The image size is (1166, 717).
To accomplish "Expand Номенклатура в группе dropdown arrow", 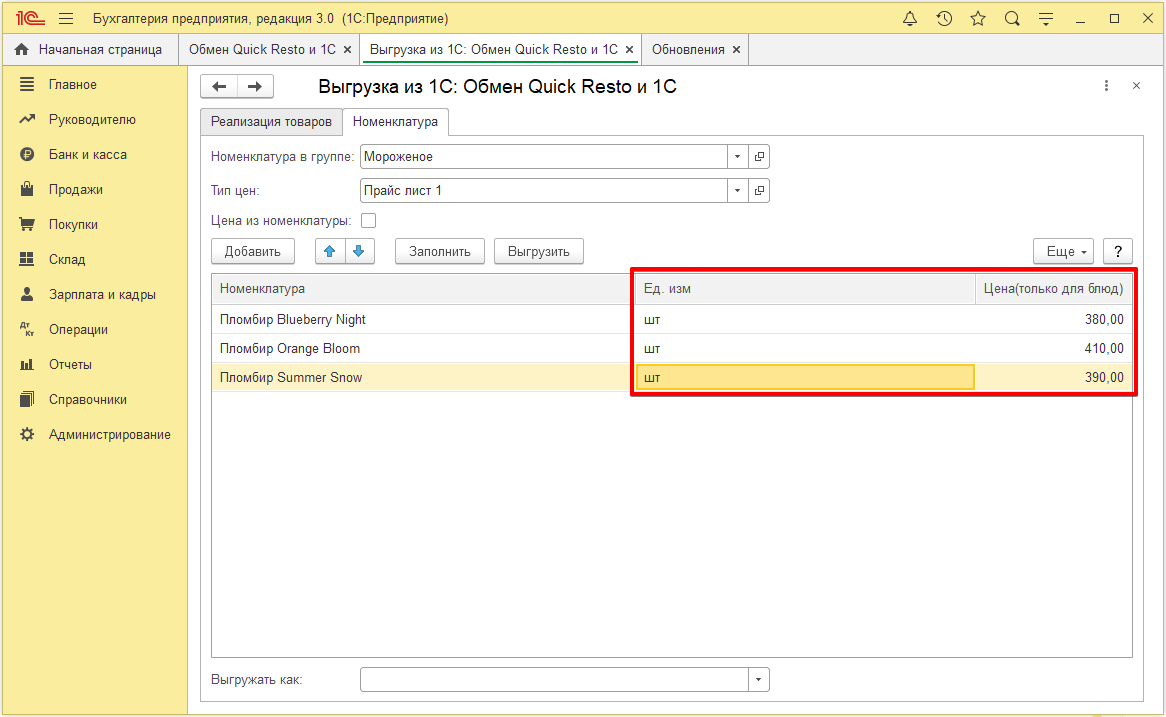I will click(x=737, y=157).
